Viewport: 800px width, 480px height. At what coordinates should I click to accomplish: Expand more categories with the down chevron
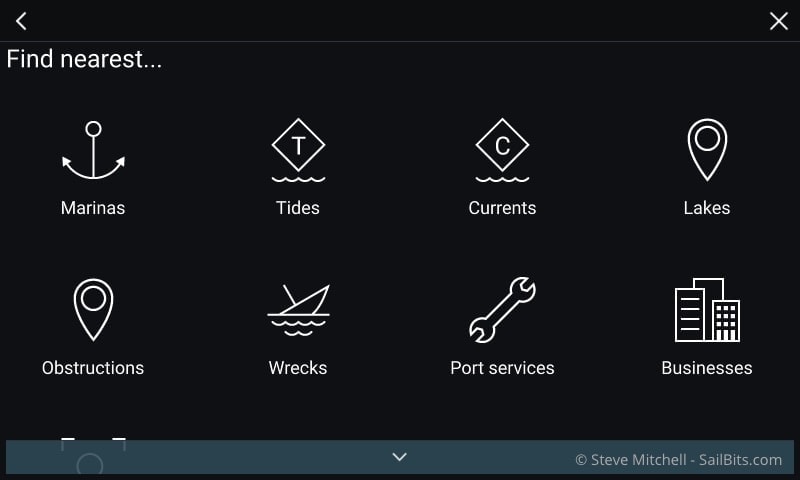399,457
